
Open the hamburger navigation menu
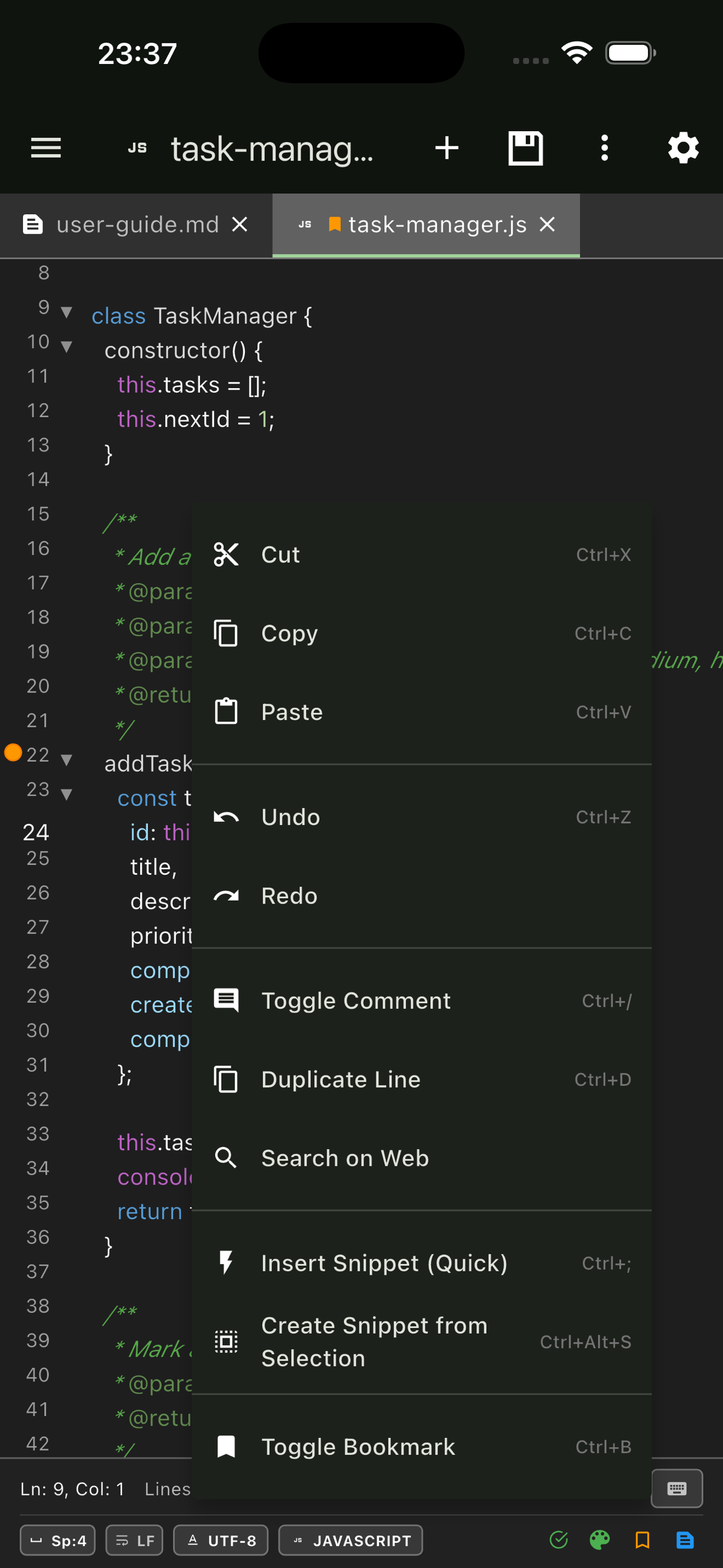tap(47, 148)
